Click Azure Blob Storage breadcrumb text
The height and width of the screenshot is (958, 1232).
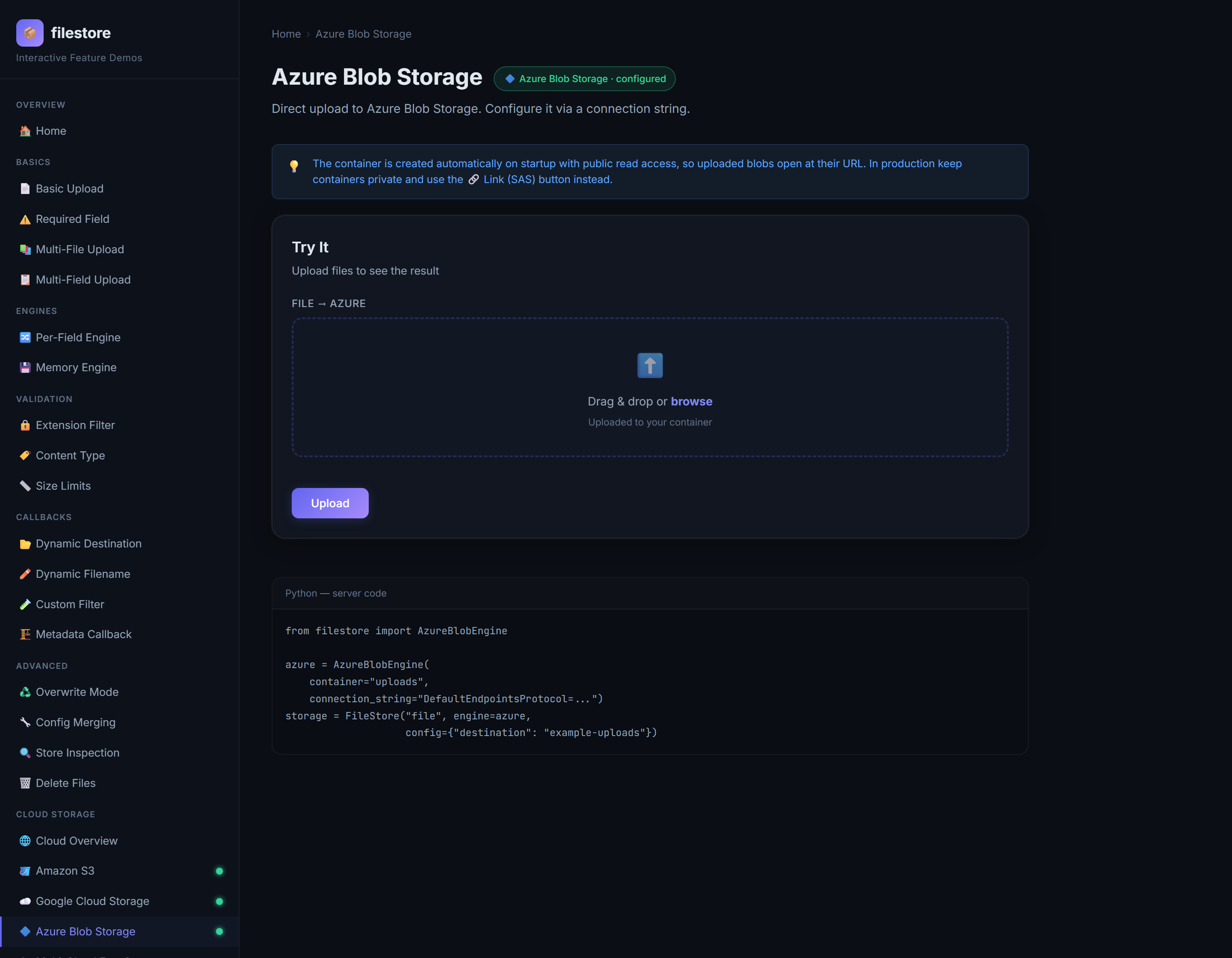pyautogui.click(x=363, y=34)
